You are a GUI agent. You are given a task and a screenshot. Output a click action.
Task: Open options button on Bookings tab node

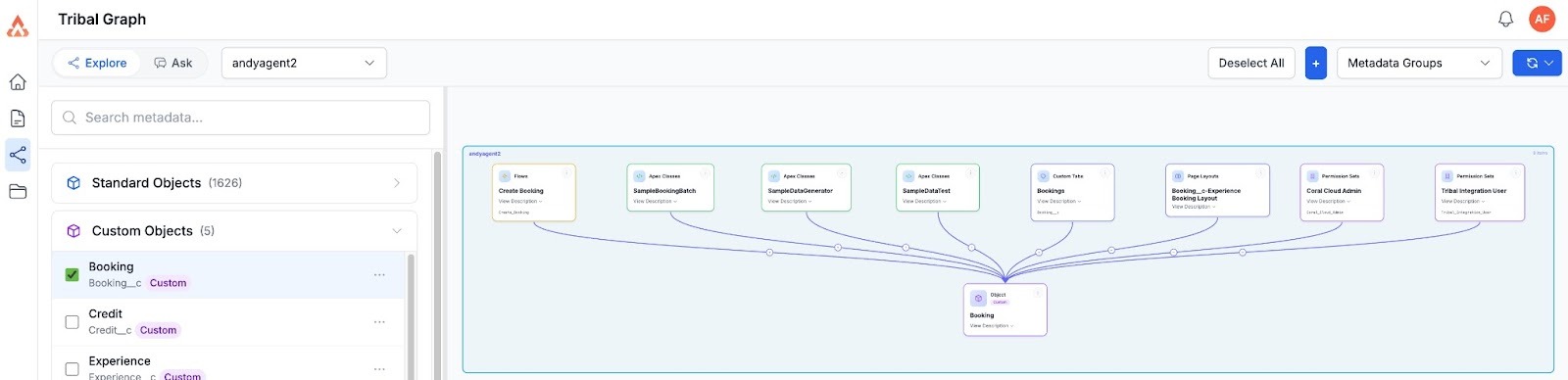point(1104,173)
